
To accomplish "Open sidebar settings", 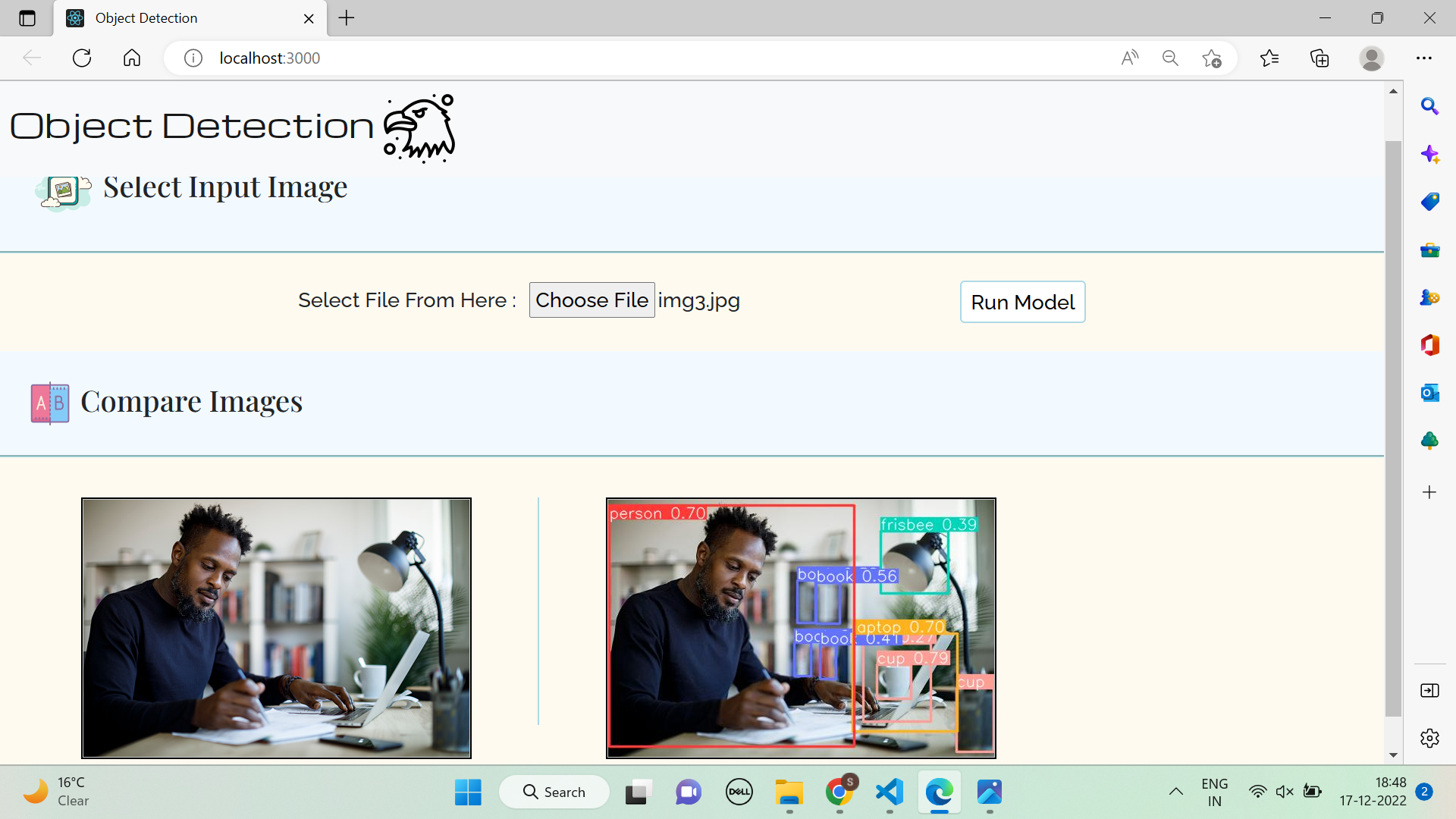I will tap(1430, 738).
